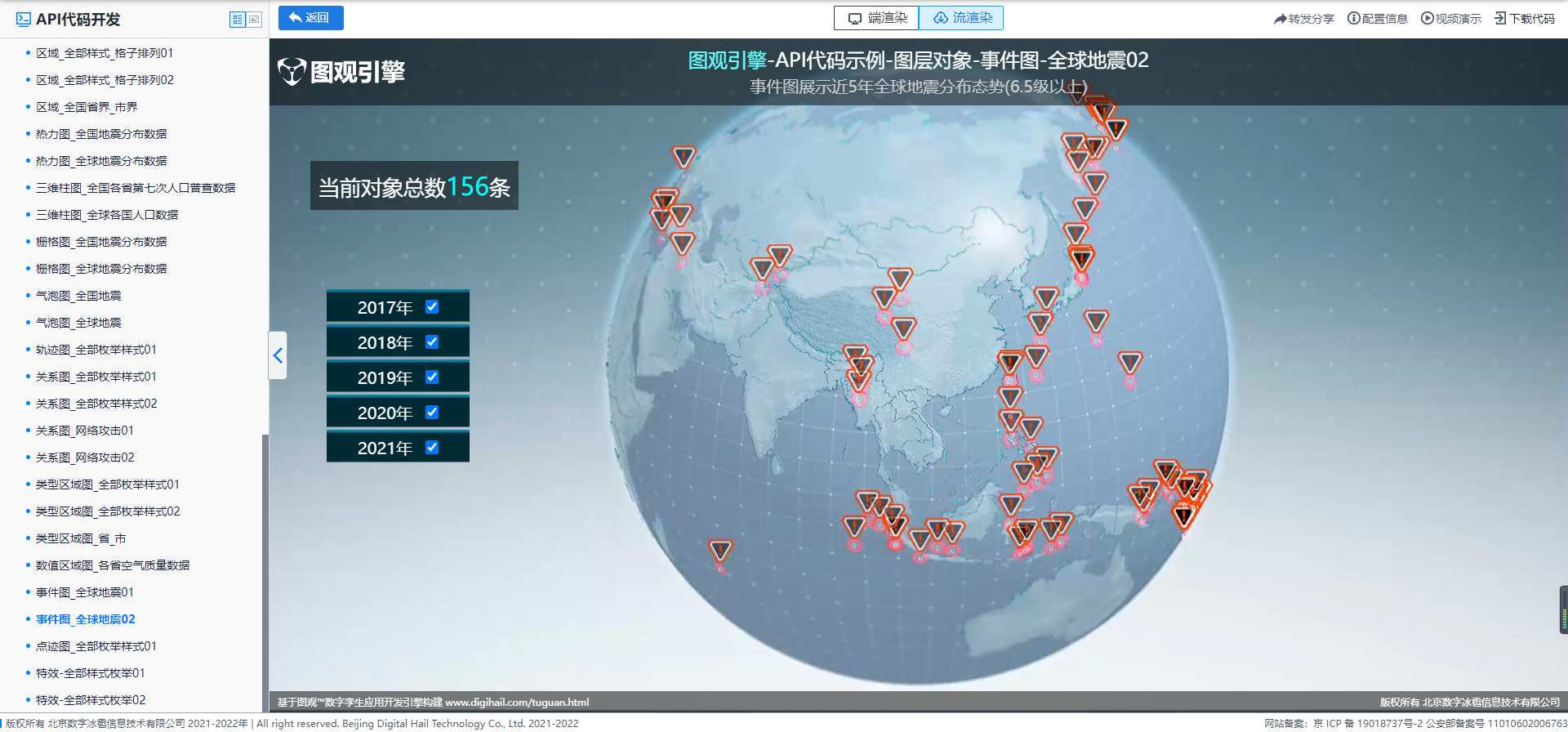Screen dimensions: 1568x732
Task: Open 栅格图_全球地震分布数据 example
Action: 101,269
